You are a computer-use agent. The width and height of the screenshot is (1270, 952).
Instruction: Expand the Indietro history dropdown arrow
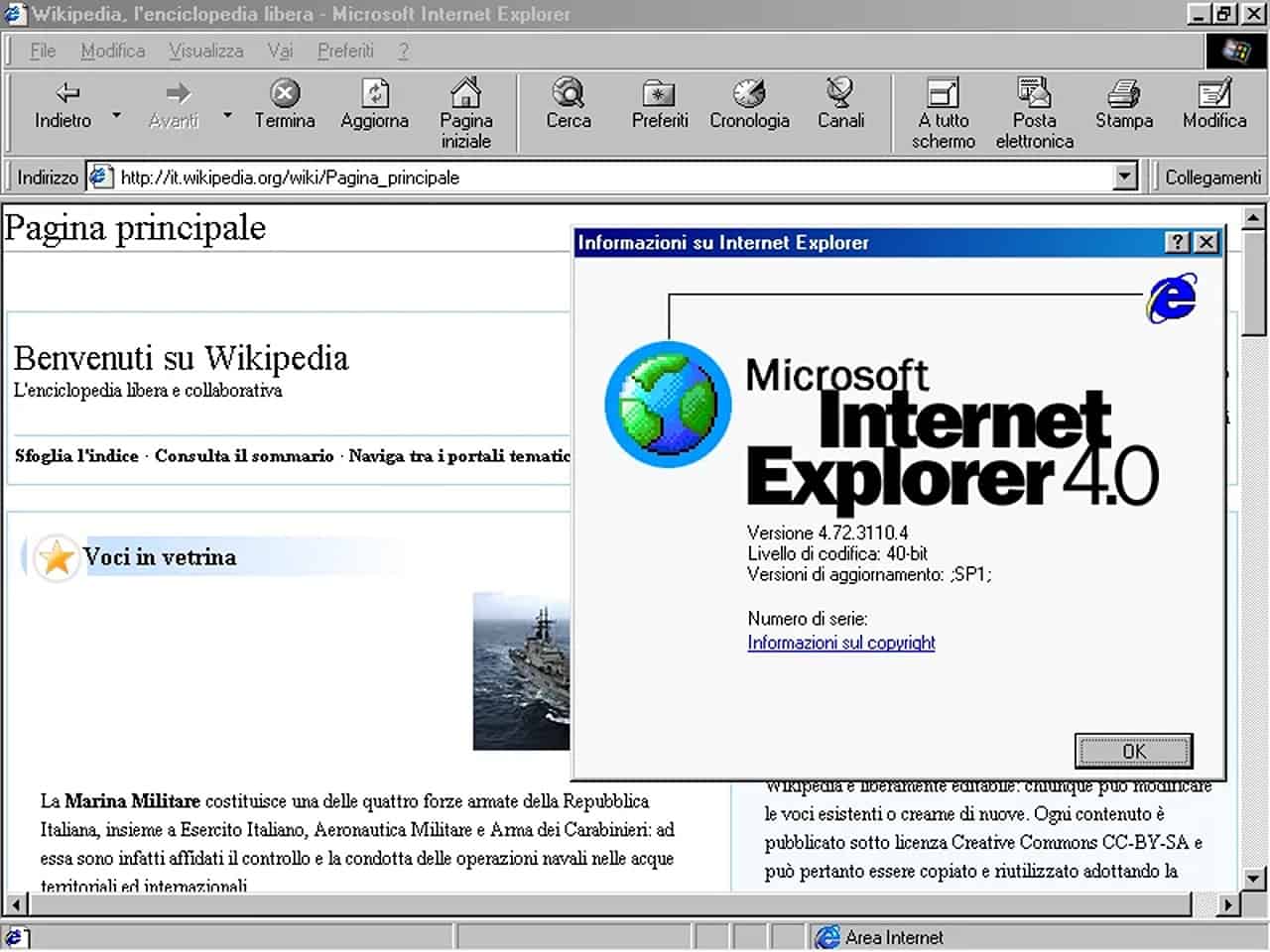tap(116, 116)
